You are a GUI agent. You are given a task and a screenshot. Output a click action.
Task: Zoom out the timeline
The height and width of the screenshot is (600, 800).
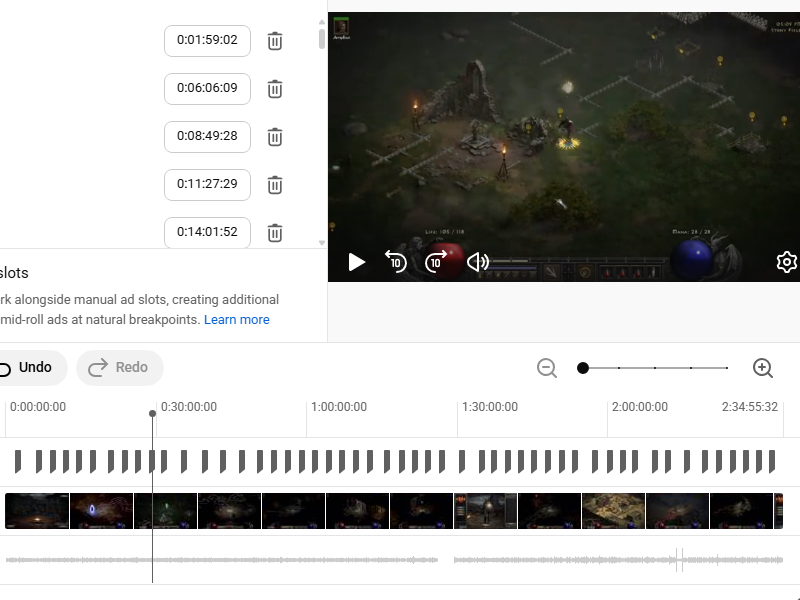[546, 368]
